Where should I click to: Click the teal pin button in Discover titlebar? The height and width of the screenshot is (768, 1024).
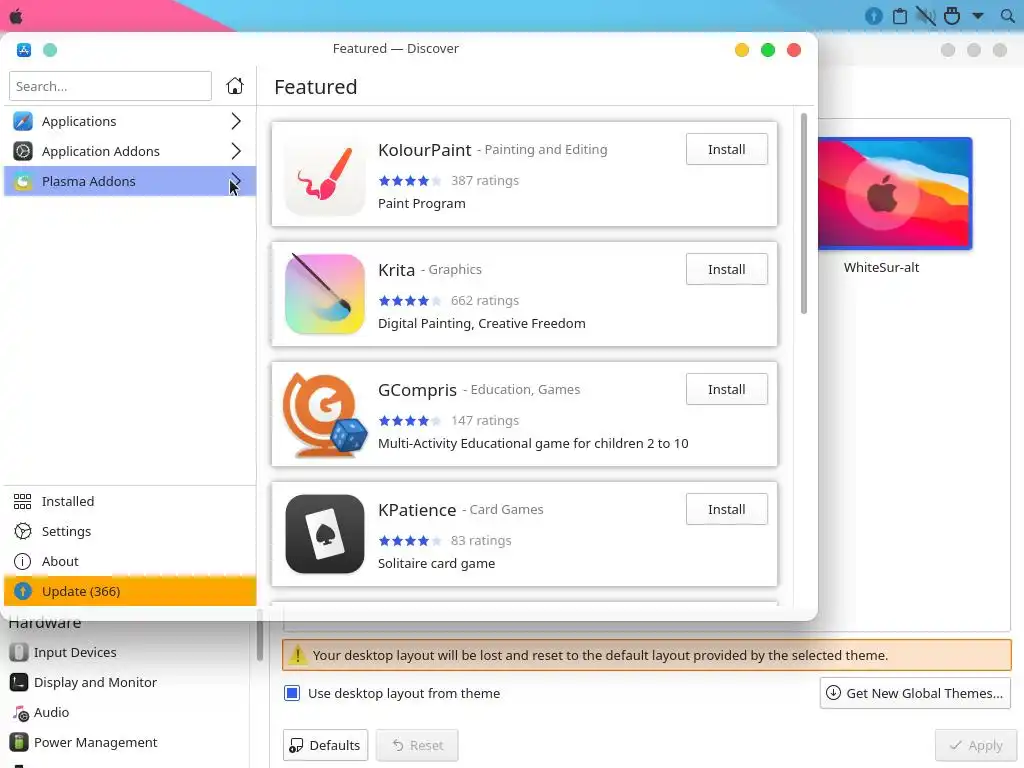click(50, 50)
